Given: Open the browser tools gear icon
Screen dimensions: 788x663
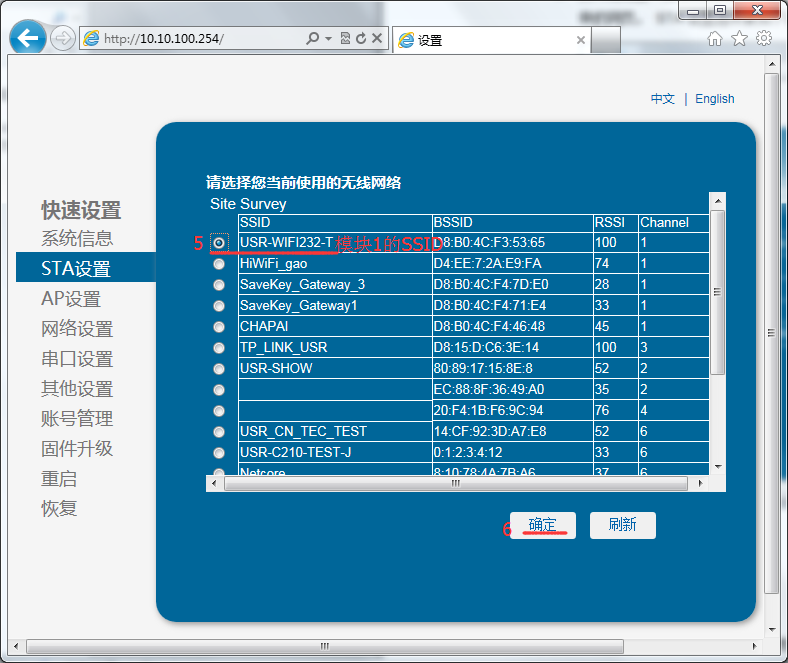Looking at the screenshot, I should point(764,39).
